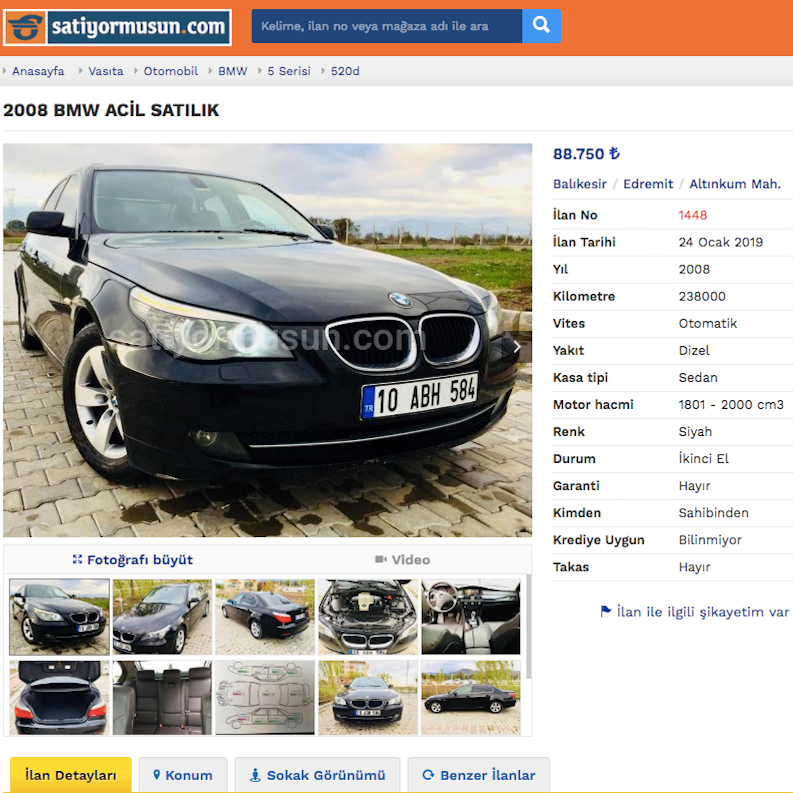Select the first front-angle car thumbnail
Image resolution: width=793 pixels, height=793 pixels.
coord(59,617)
